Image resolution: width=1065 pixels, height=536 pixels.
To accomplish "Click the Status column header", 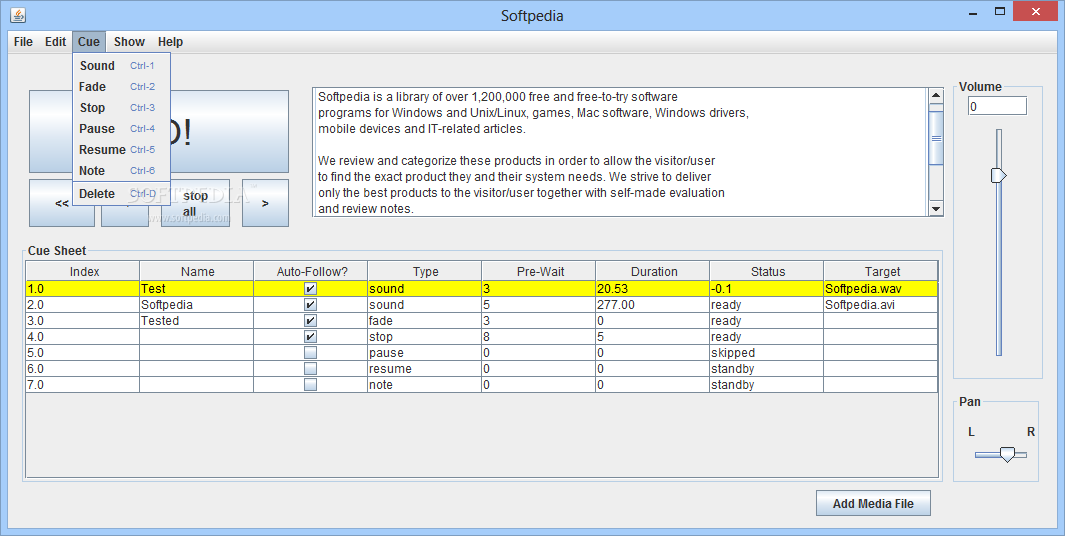I will [768, 271].
